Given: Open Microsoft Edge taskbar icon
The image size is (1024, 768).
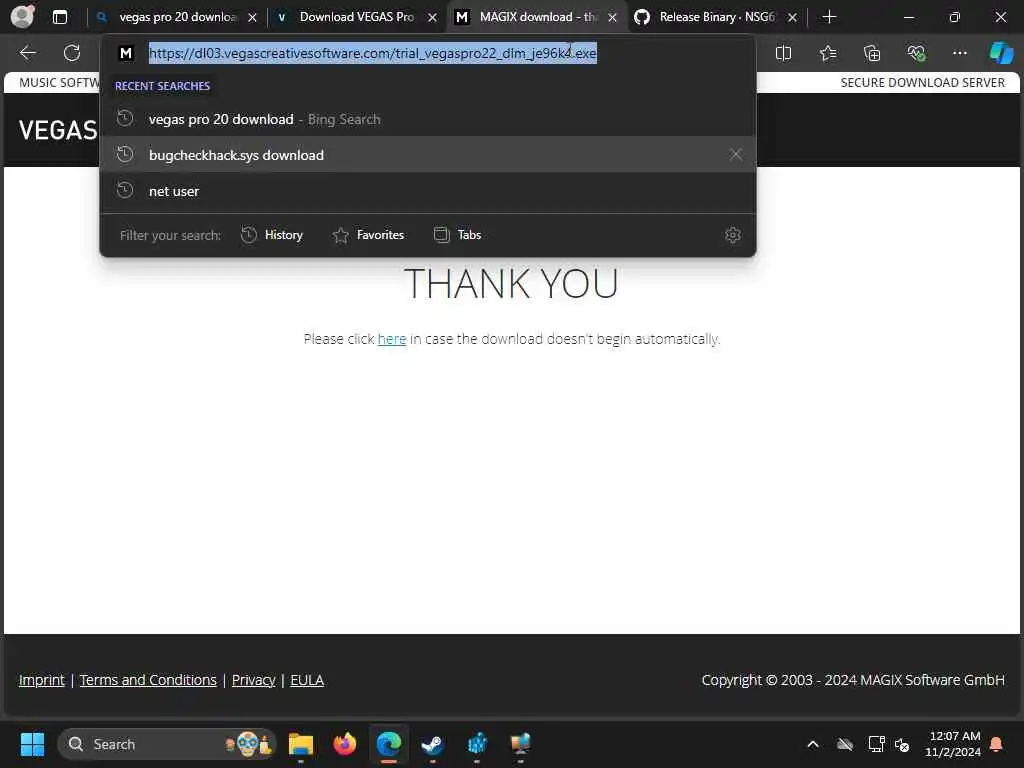Looking at the screenshot, I should (389, 744).
